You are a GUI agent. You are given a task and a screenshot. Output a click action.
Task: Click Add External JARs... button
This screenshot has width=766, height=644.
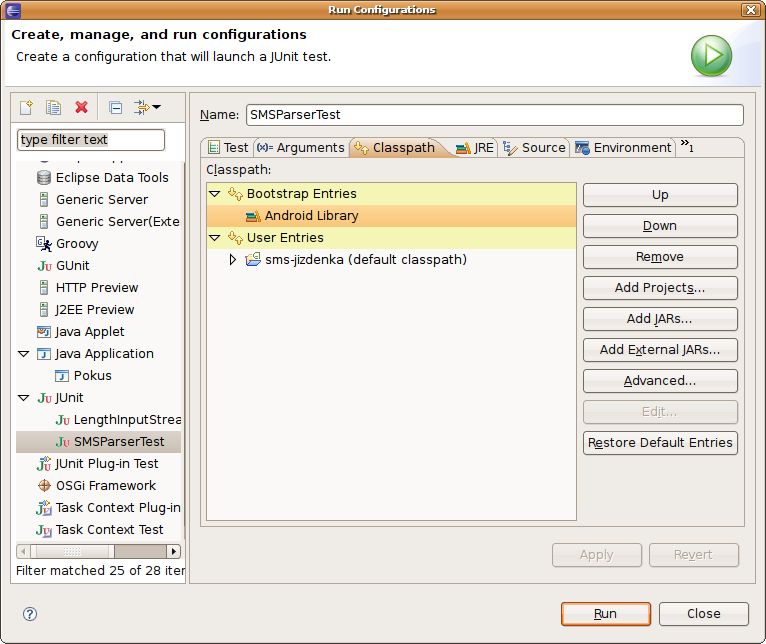tap(660, 350)
